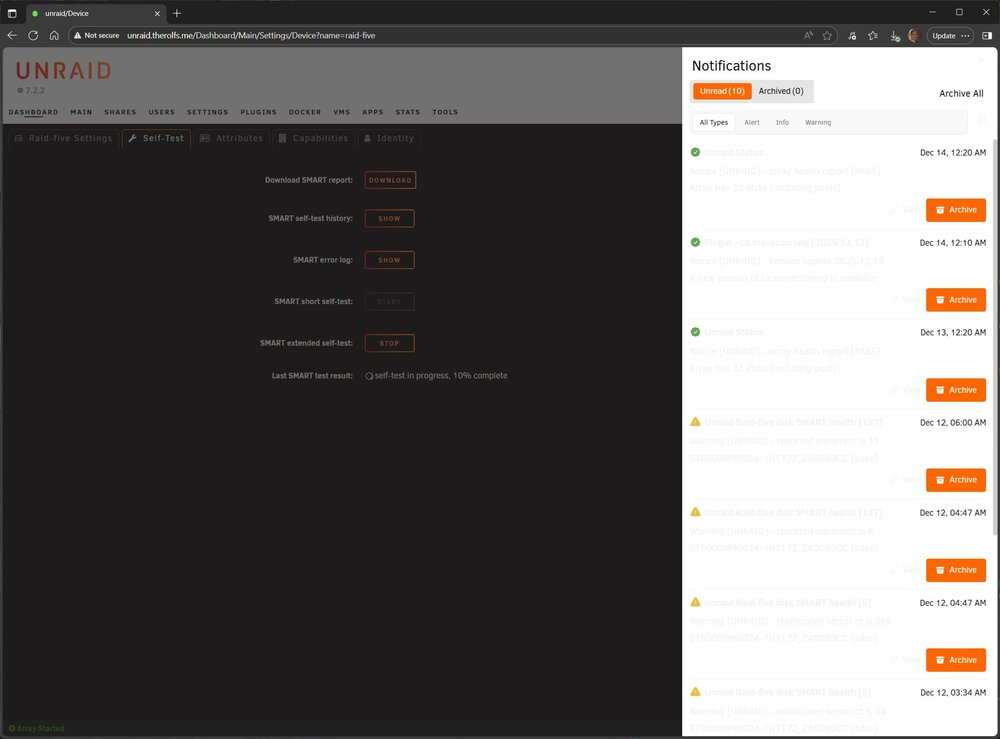
Task: Click the UNRAID logo
Action: coord(64,70)
